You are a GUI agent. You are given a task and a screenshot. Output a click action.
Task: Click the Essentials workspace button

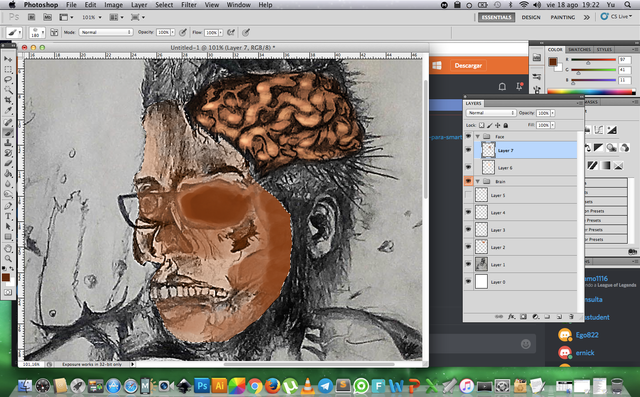coord(496,17)
